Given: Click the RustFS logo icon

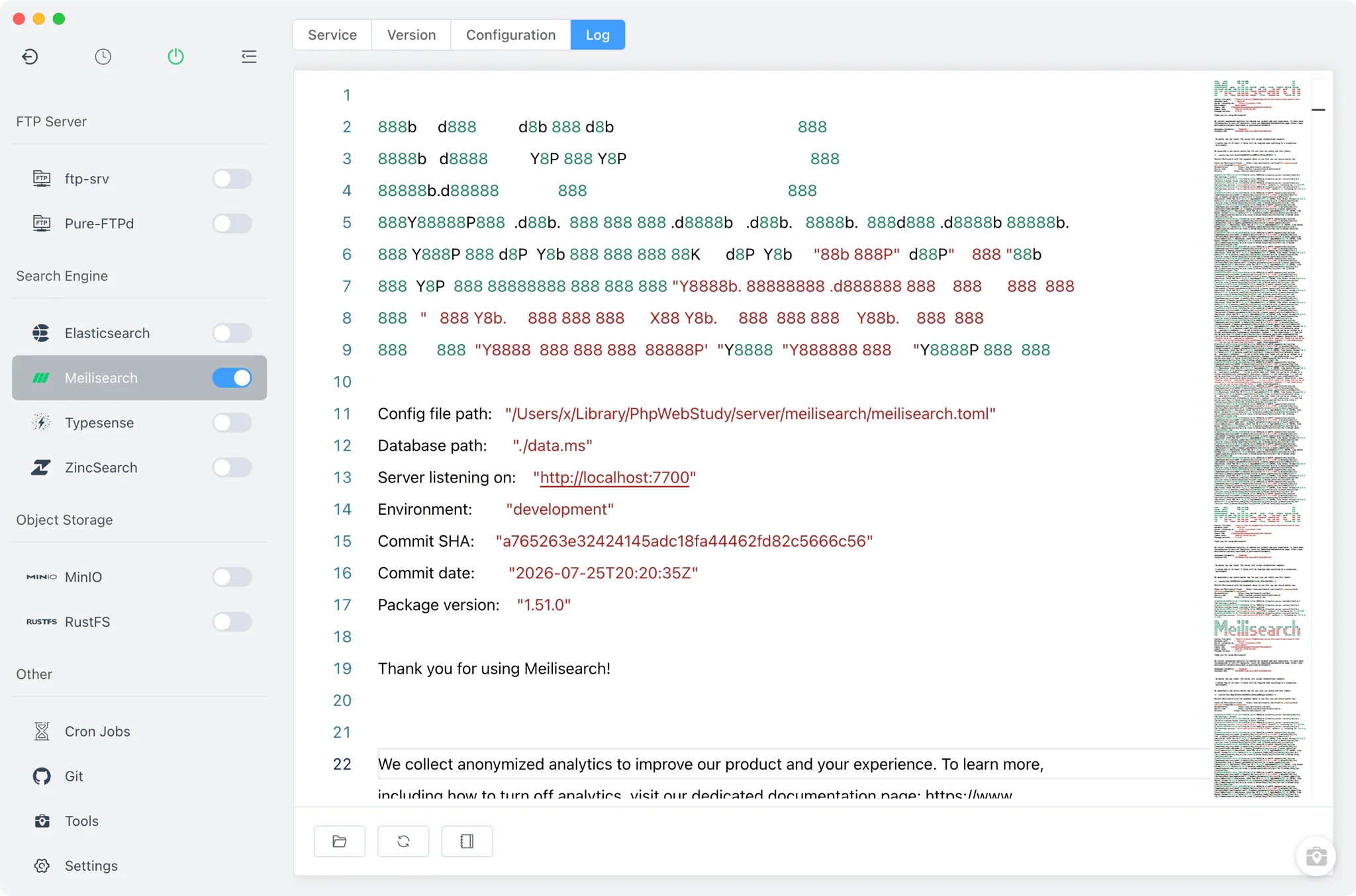Looking at the screenshot, I should tap(41, 621).
